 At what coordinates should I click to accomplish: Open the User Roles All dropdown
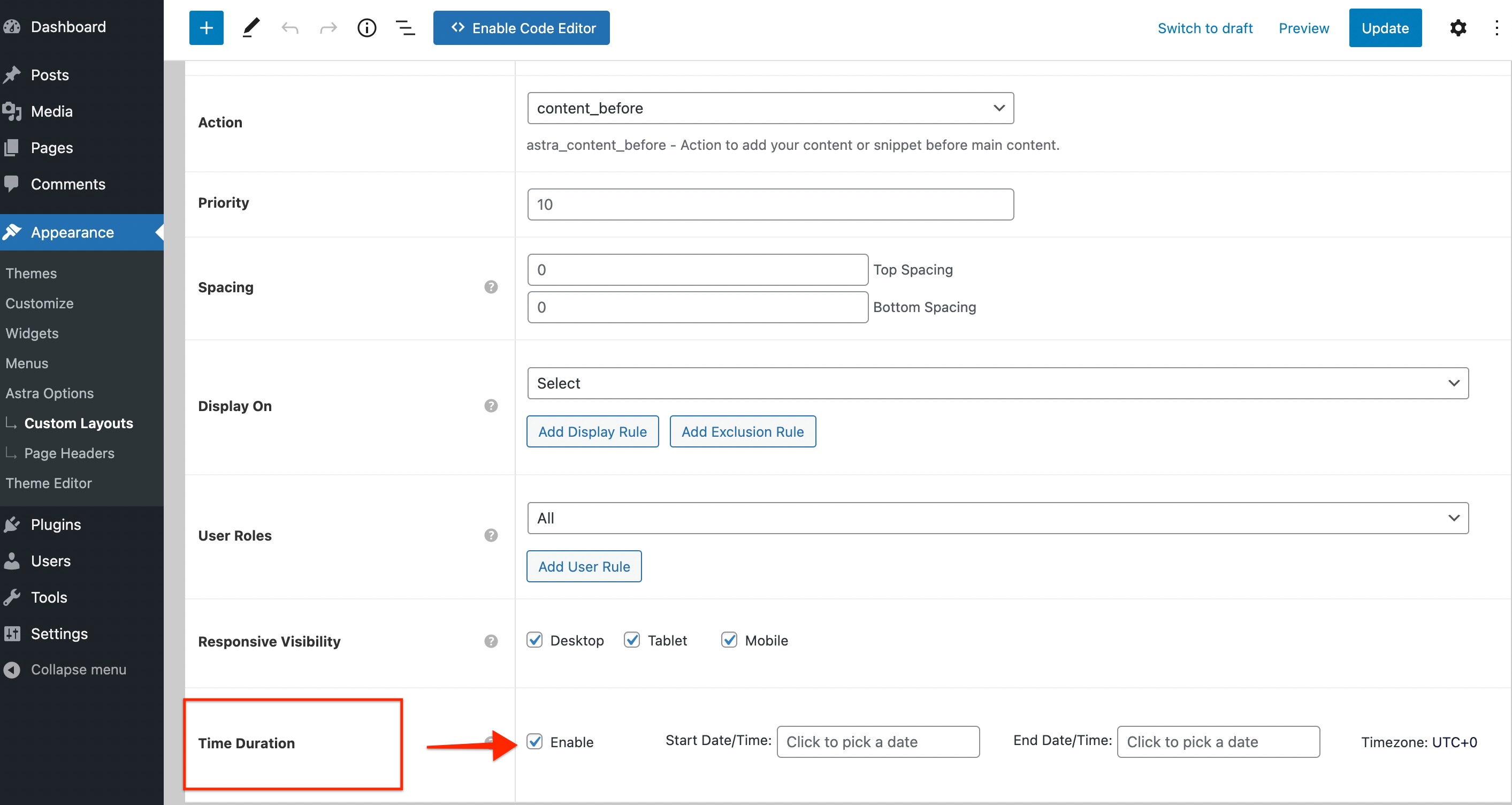tap(998, 518)
